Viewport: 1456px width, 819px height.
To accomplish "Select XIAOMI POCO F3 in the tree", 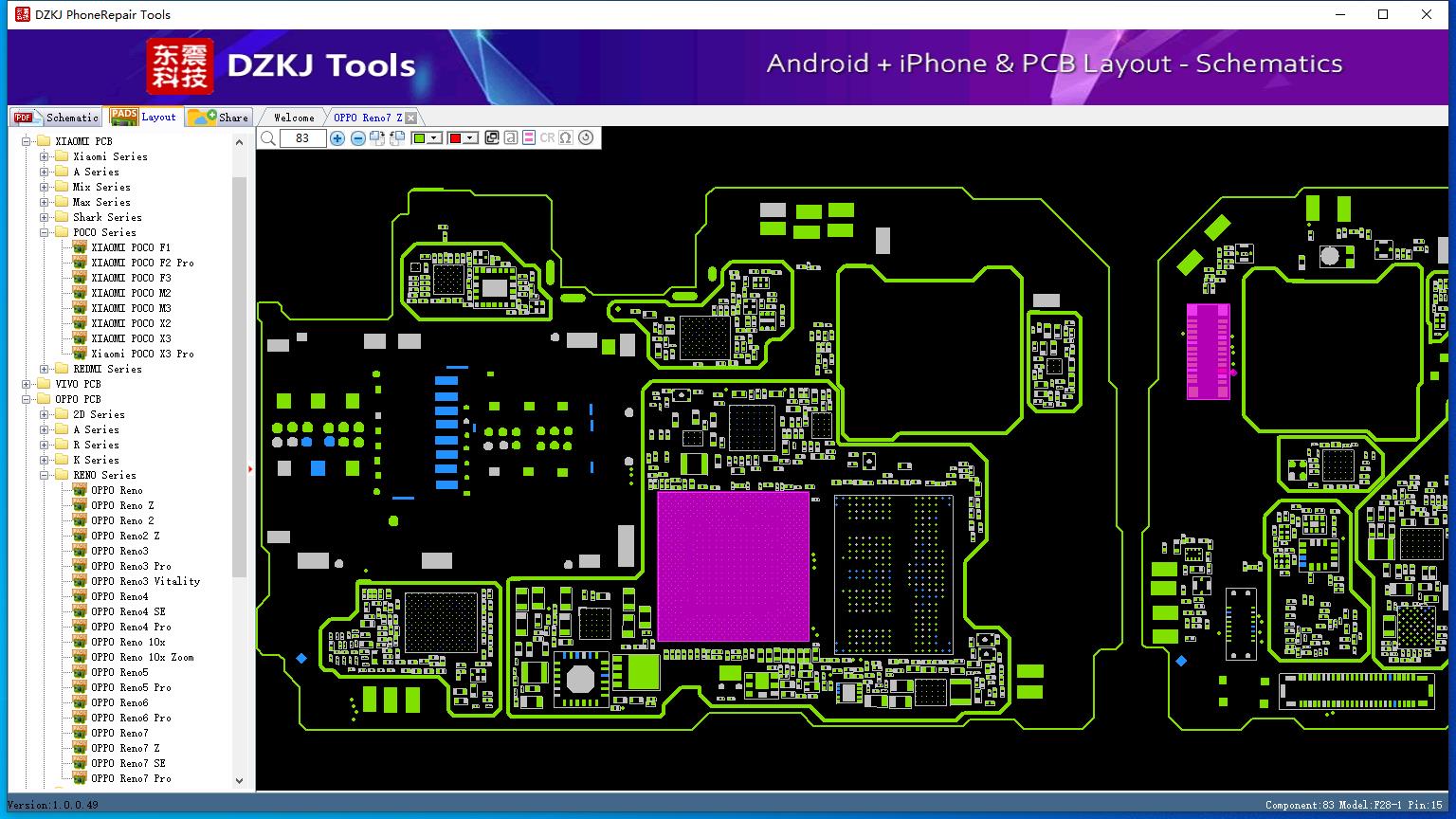I will [x=131, y=278].
